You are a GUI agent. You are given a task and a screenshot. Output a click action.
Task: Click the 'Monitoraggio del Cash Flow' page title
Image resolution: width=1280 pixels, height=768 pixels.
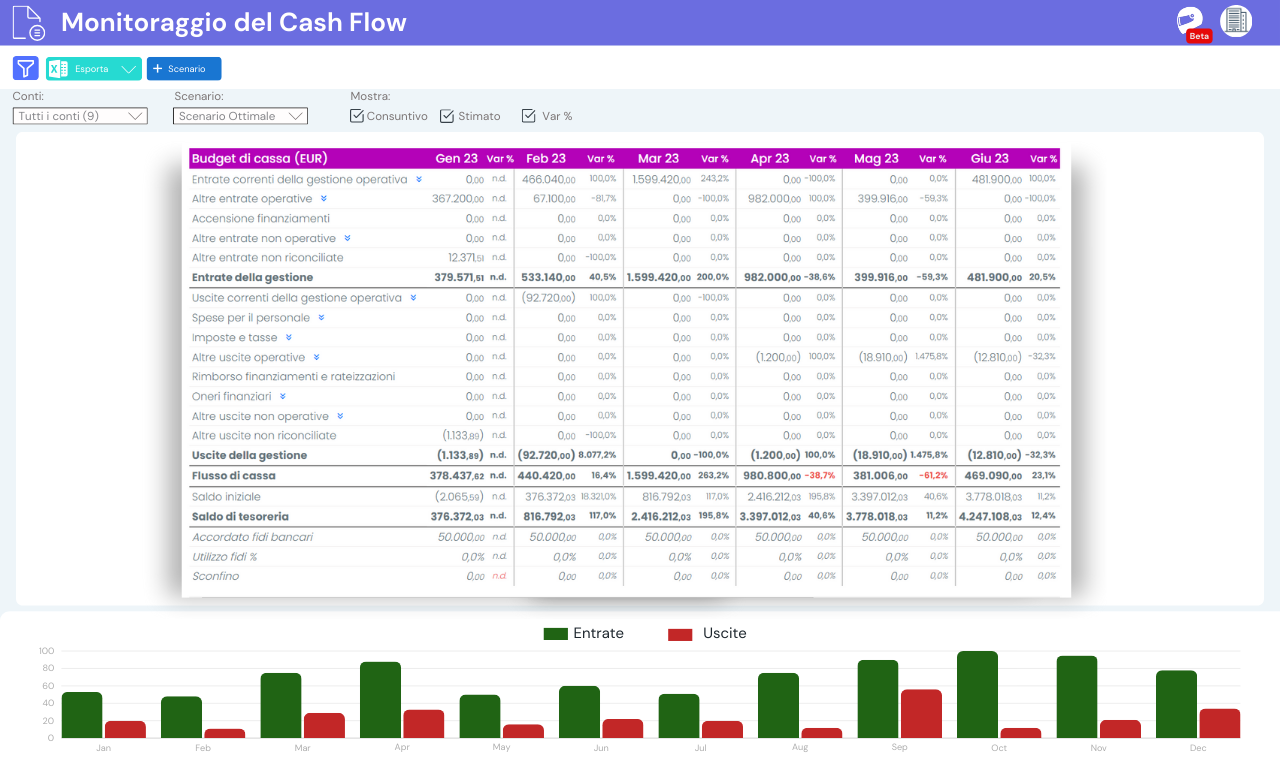[234, 22]
